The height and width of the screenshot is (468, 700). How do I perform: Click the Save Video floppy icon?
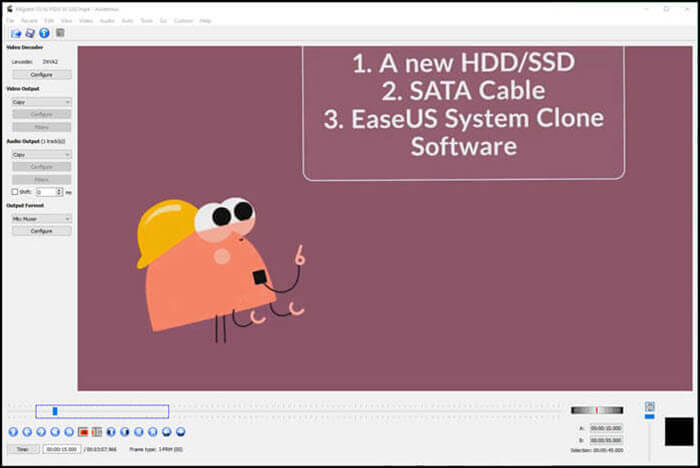pos(30,33)
